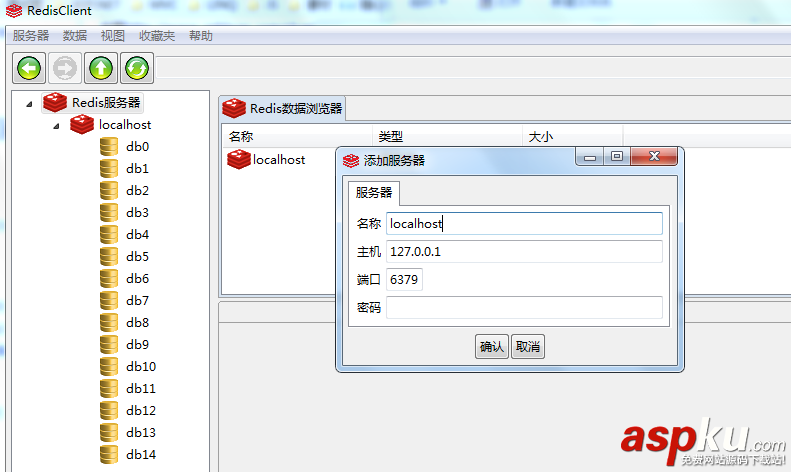Select the db6 database icon
This screenshot has width=791, height=472.
(x=109, y=278)
